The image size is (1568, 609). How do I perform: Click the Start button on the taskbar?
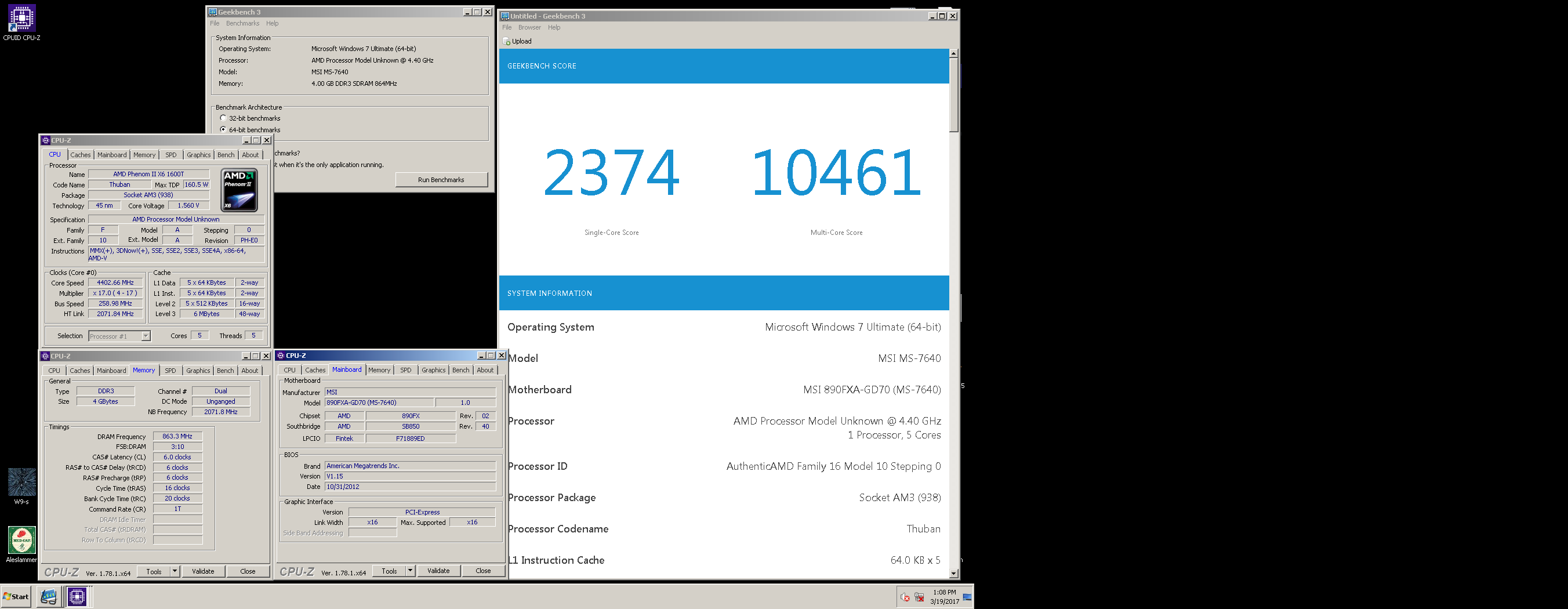point(16,597)
